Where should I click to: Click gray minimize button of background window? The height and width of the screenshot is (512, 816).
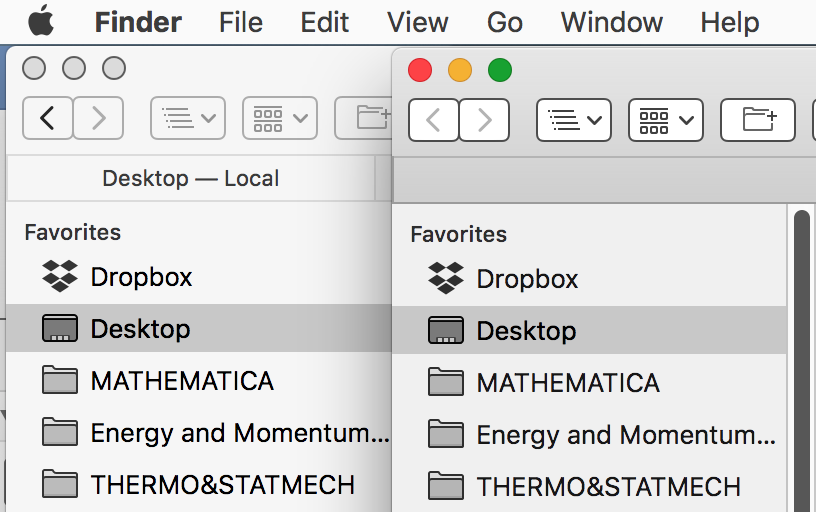(x=74, y=68)
